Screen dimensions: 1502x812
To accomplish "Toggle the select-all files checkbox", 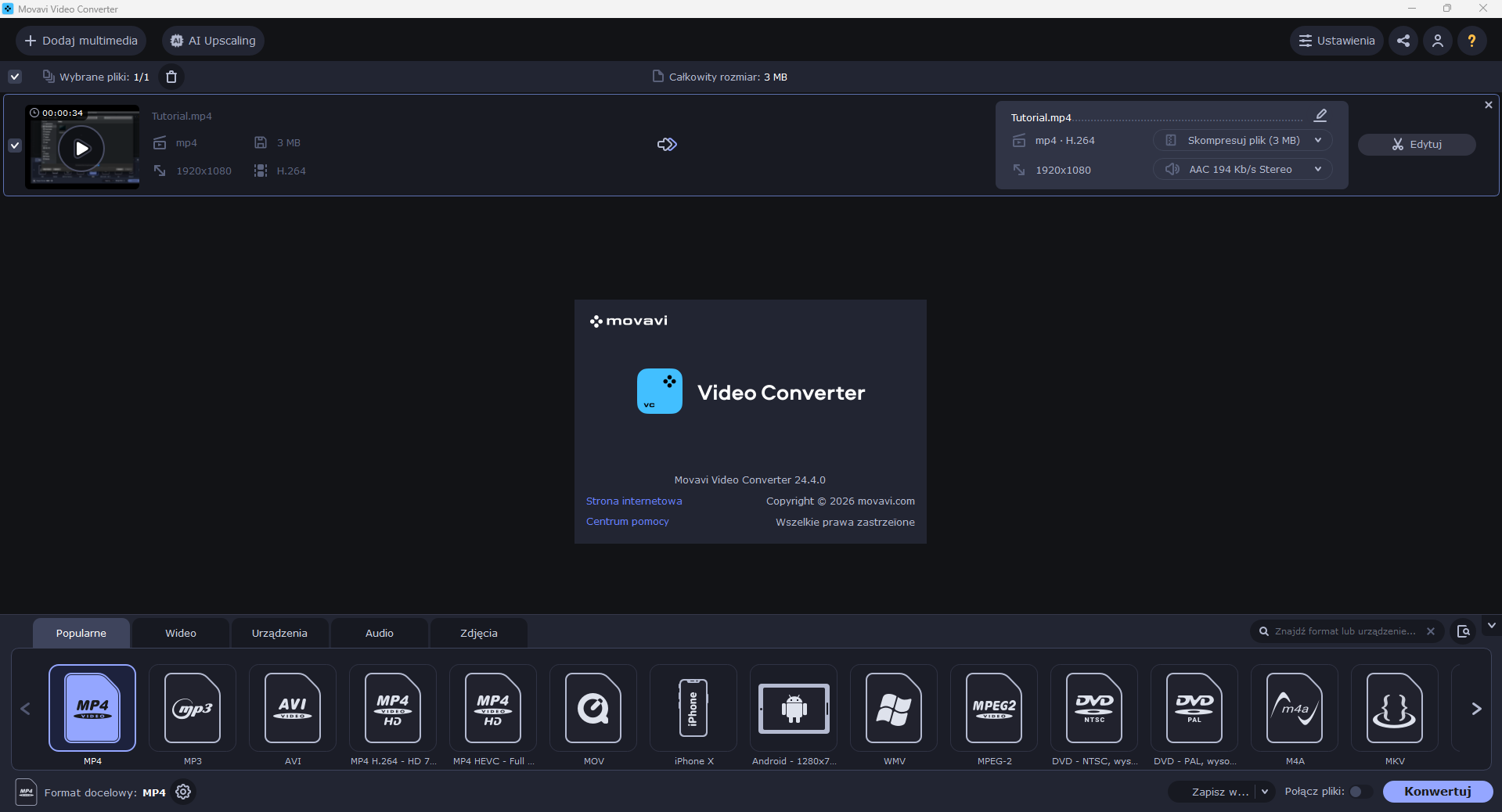I will (15, 77).
